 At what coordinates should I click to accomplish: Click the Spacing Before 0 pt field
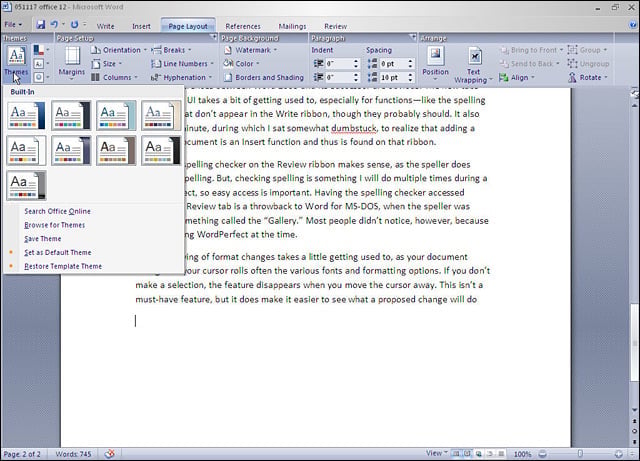tap(393, 64)
